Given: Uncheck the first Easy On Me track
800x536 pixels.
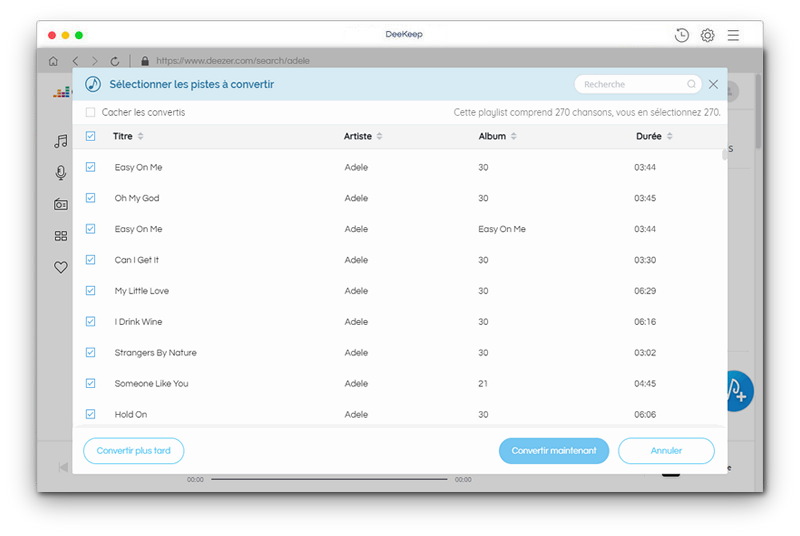Looking at the screenshot, I should click(x=90, y=167).
